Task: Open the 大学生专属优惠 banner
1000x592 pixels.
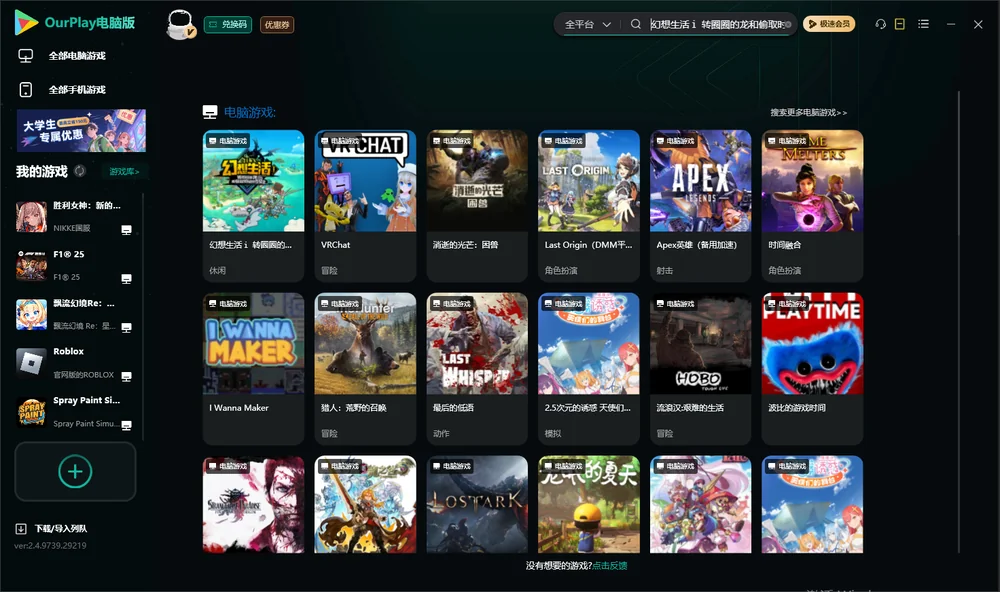Action: pyautogui.click(x=81, y=130)
